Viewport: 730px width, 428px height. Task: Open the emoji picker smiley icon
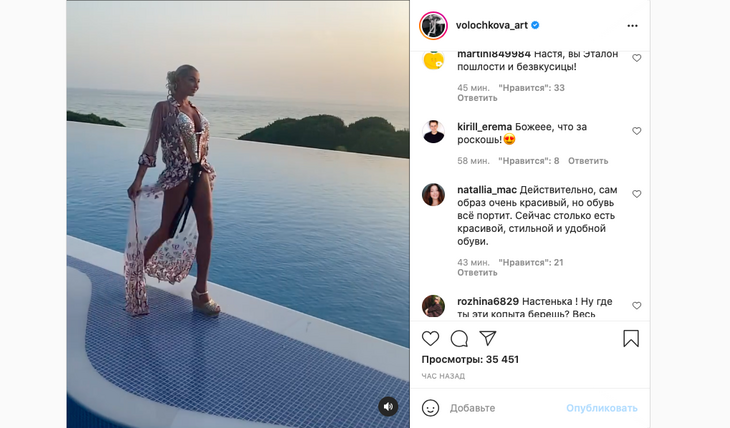[430, 408]
